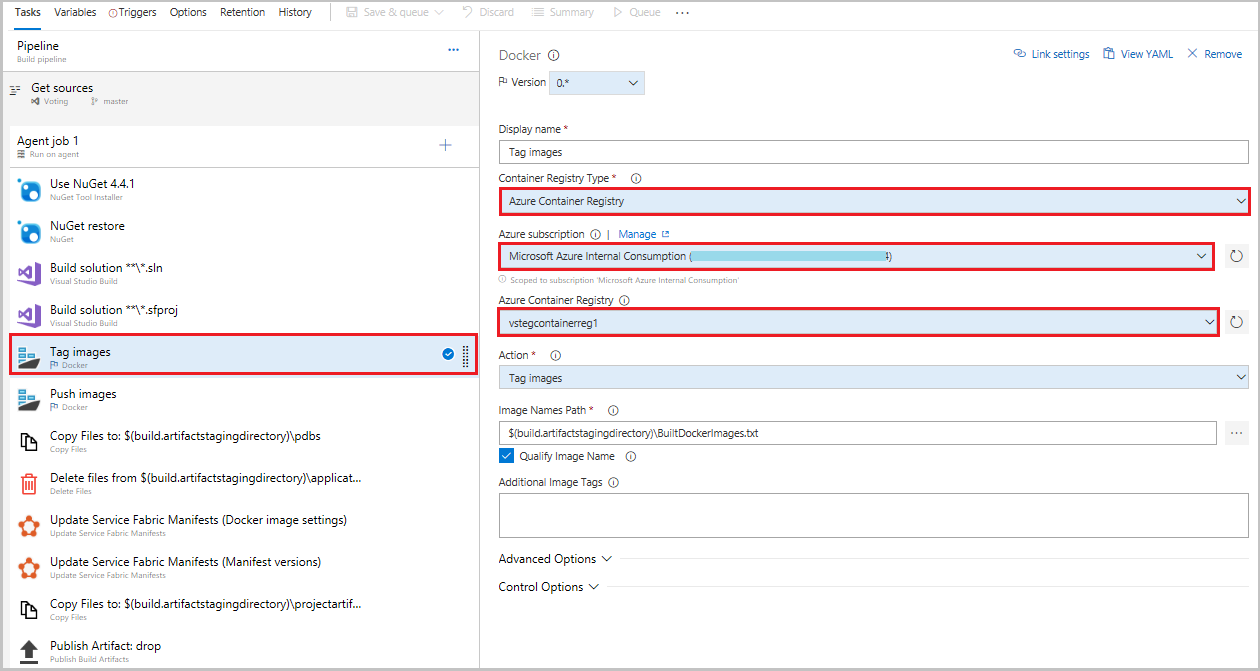The width and height of the screenshot is (1260, 671).
Task: Select the NuGet Tool Installer task icon
Action: point(29,189)
